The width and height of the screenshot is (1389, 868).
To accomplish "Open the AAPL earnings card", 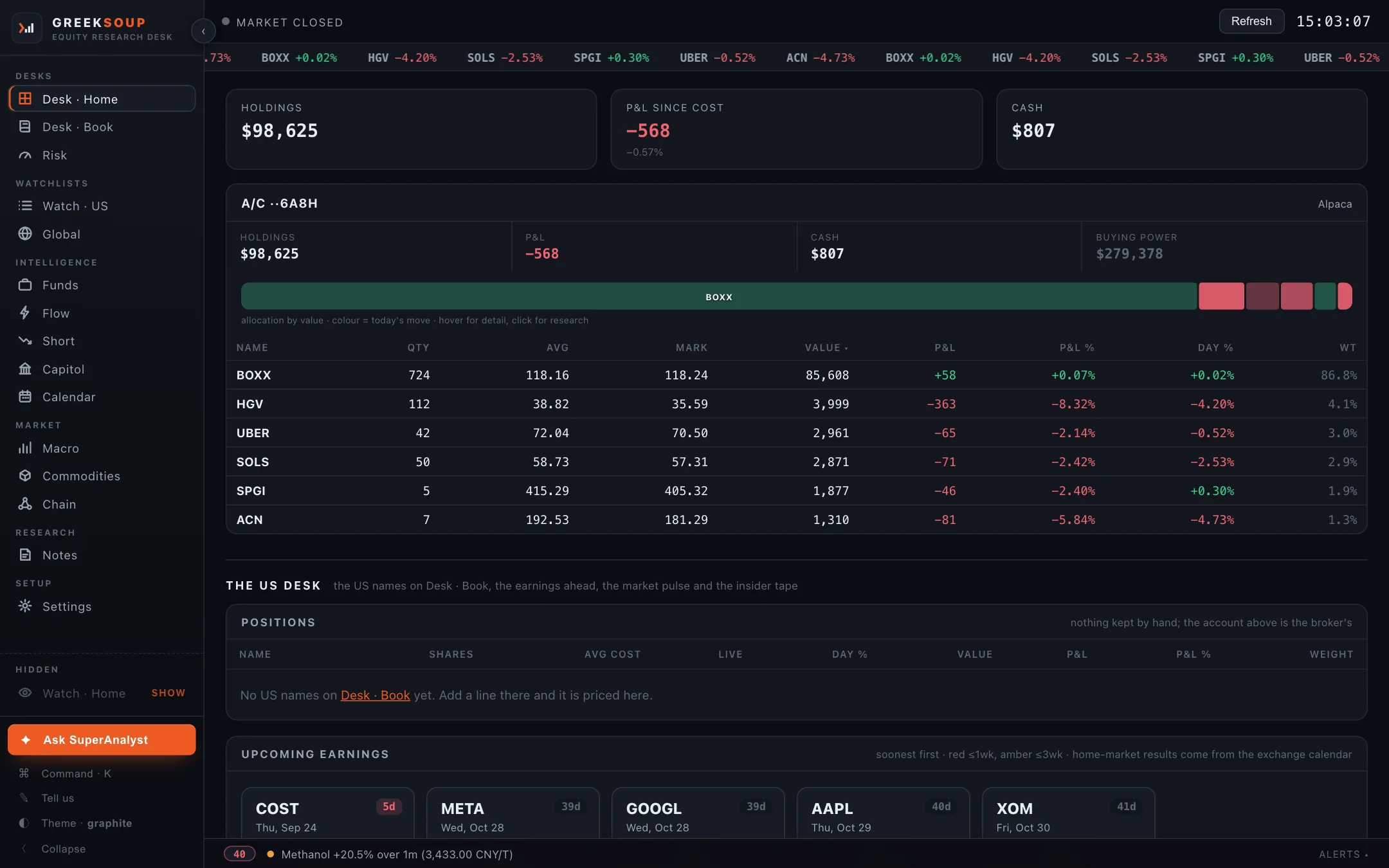I will click(x=884, y=812).
